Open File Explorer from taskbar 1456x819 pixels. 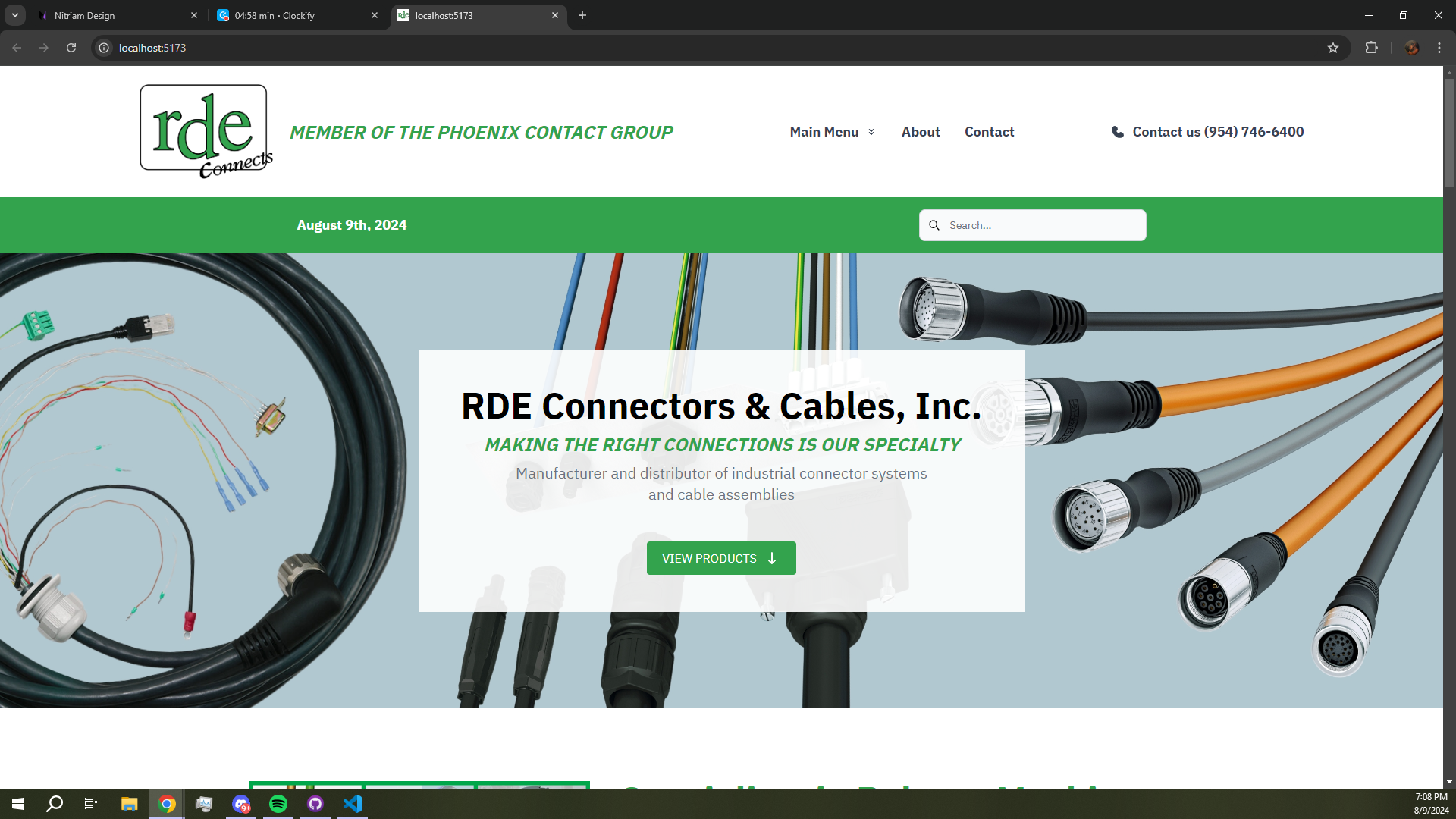[129, 804]
